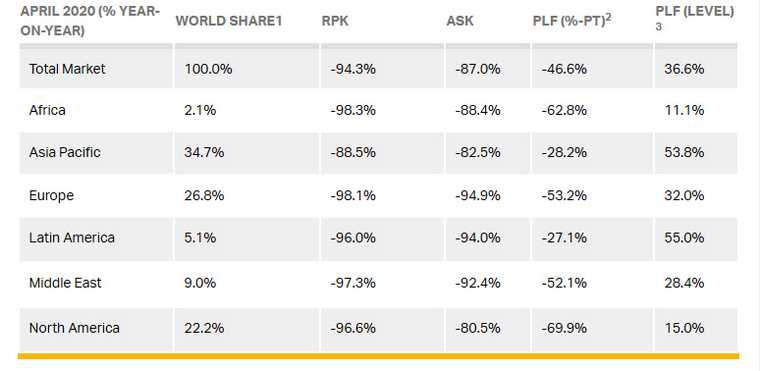This screenshot has width=760, height=371.
Task: Click the ASK column header
Action: [460, 21]
